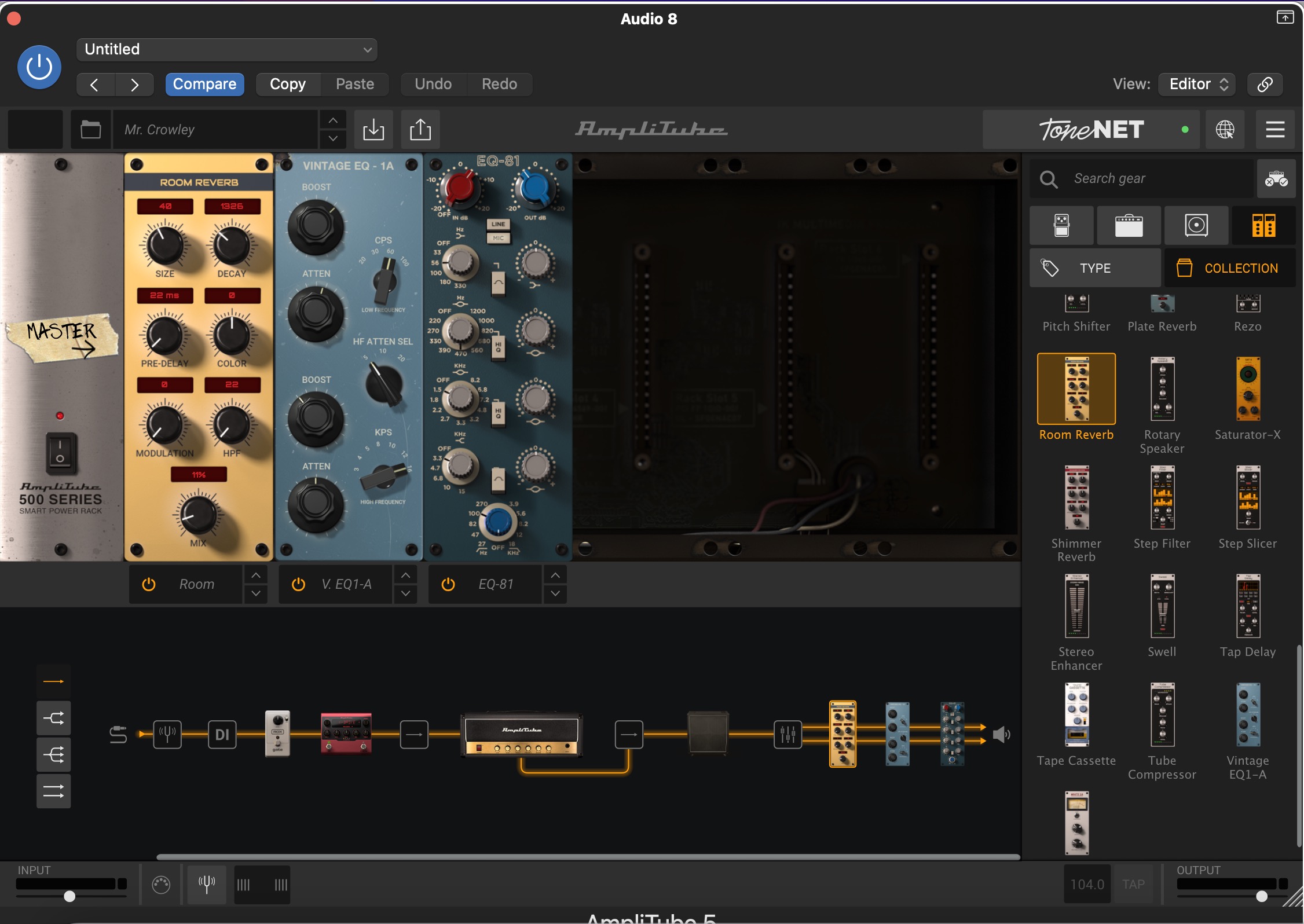Click the Copy button

[288, 85]
